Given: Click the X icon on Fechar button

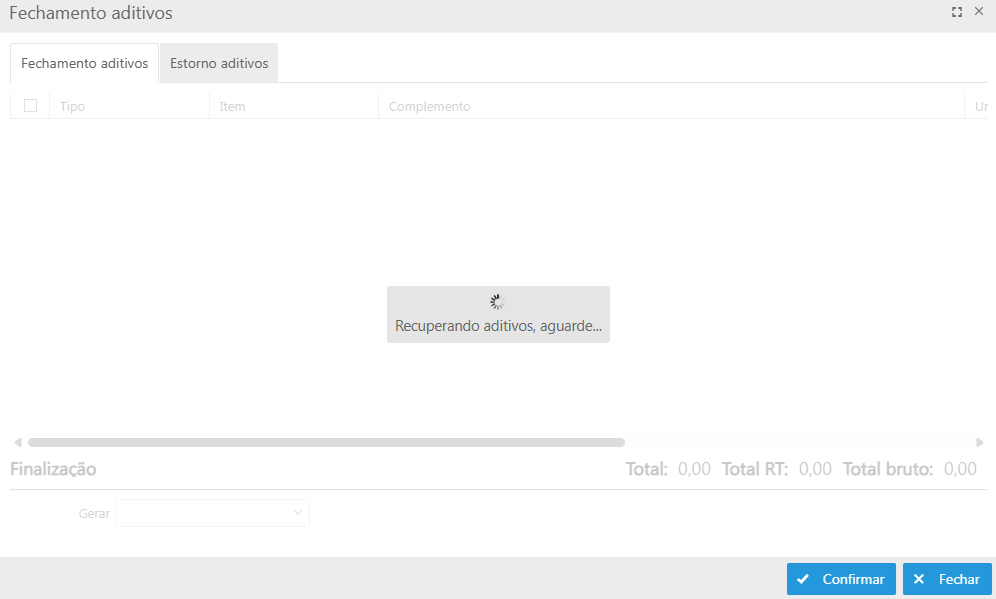Looking at the screenshot, I should tap(919, 579).
